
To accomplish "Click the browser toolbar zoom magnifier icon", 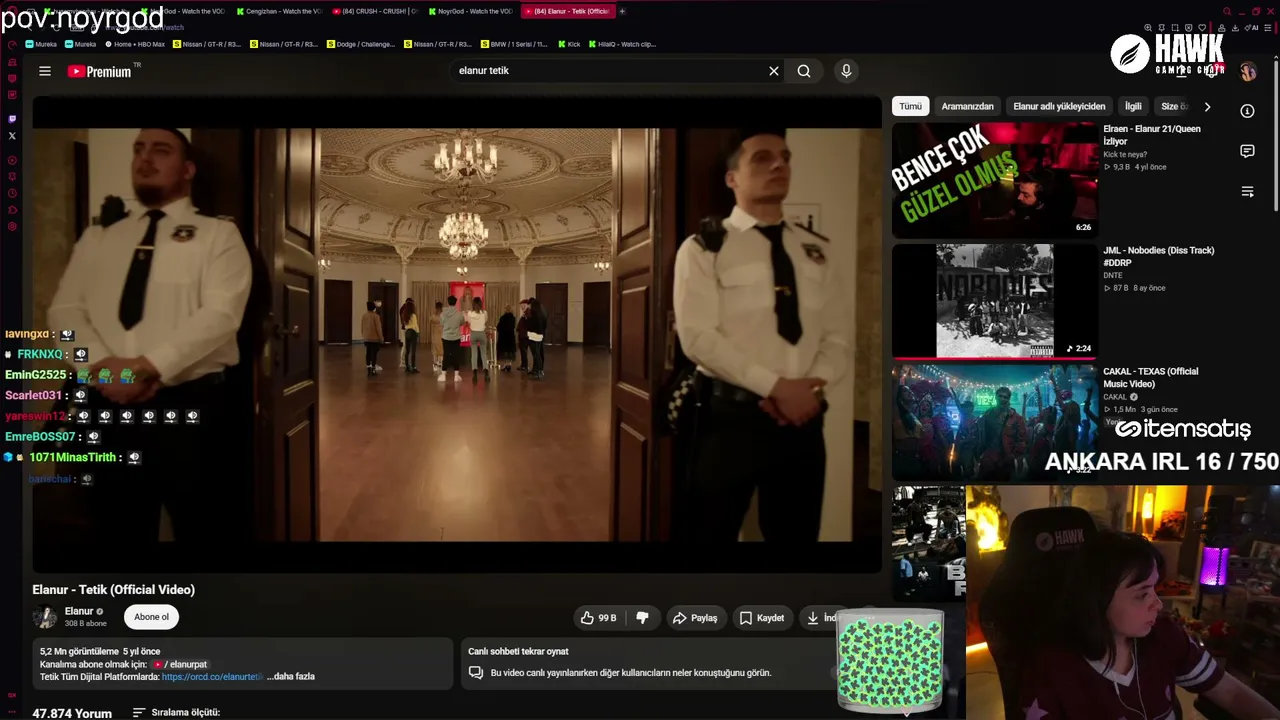I will [x=1148, y=28].
